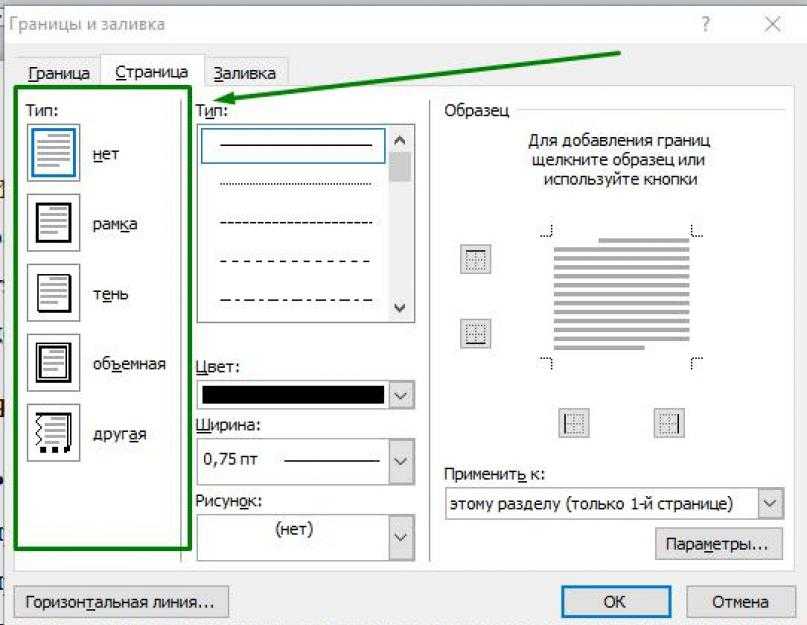This screenshot has width=807, height=625.
Task: Choose the 'другая' custom border icon
Action: click(54, 432)
